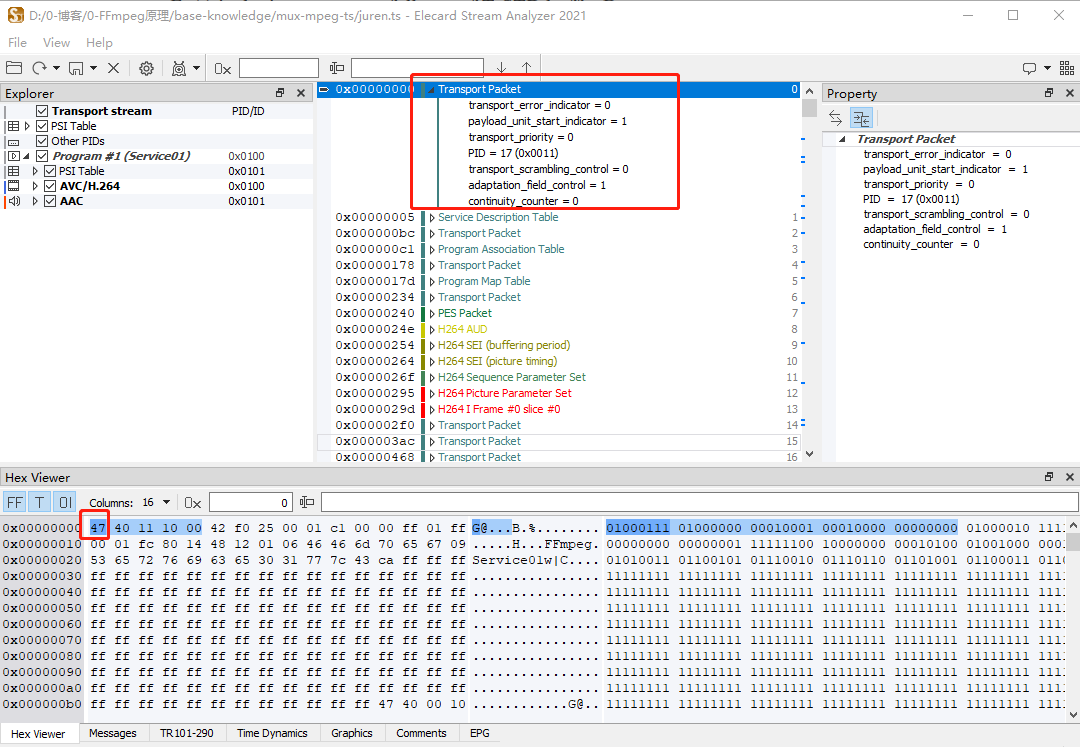Screen dimensions: 1080x747
Task: Uncheck AAC in the Explorer tree
Action: click(50, 200)
